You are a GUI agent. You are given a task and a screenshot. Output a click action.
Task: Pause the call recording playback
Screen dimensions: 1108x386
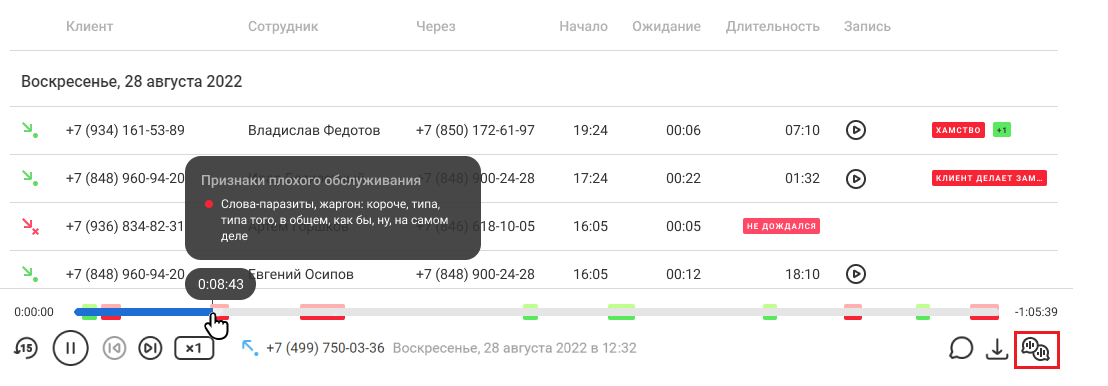(x=70, y=348)
